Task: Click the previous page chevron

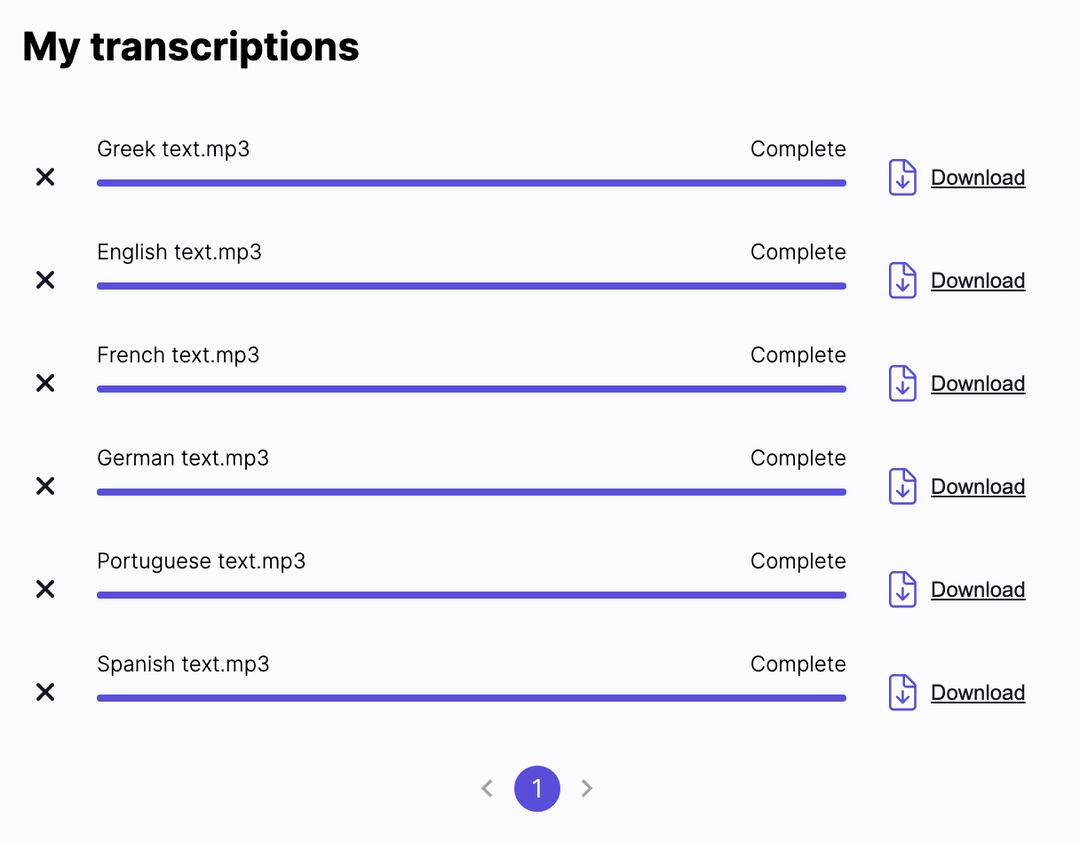Action: point(487,788)
